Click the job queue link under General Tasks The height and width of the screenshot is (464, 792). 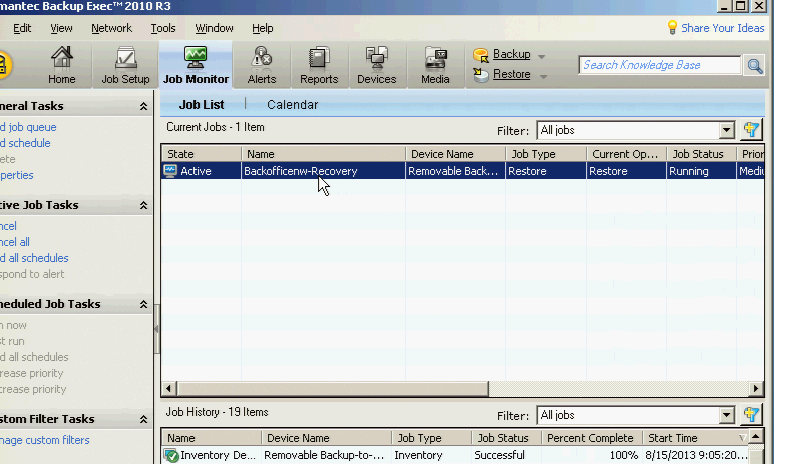coord(28,127)
